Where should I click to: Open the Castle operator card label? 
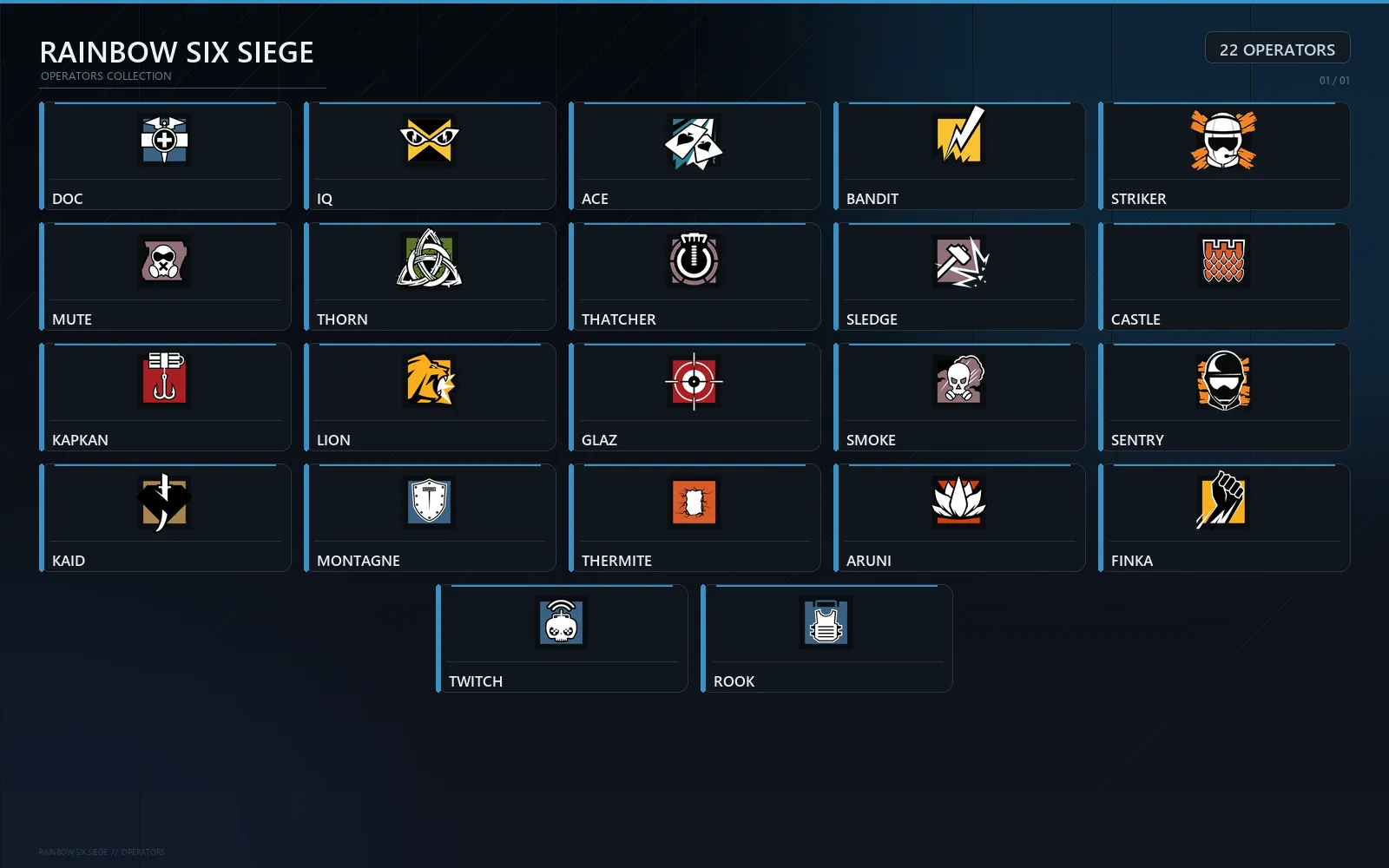pos(1136,319)
